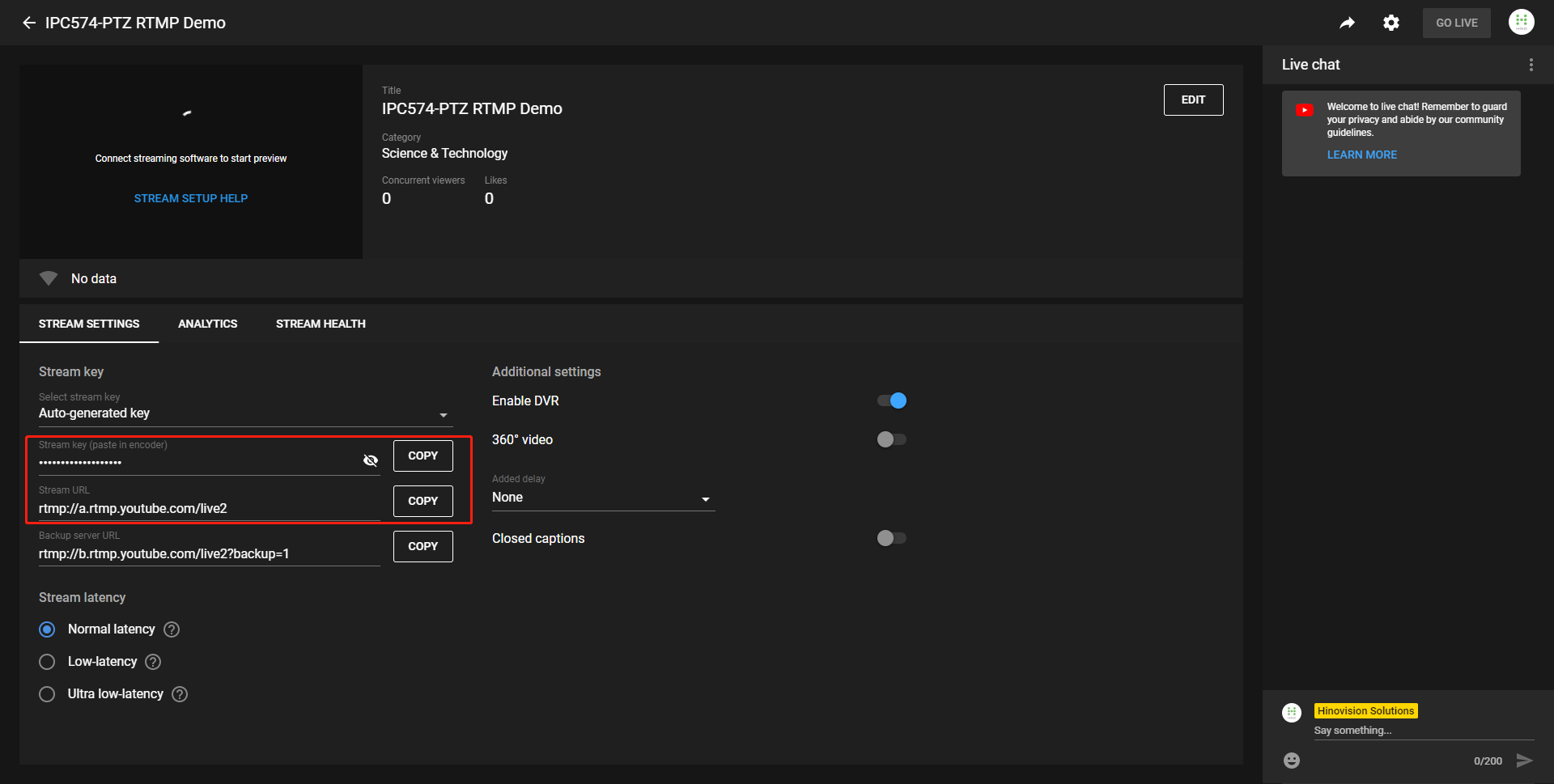Click the Concurrent viewers count

coord(386,198)
